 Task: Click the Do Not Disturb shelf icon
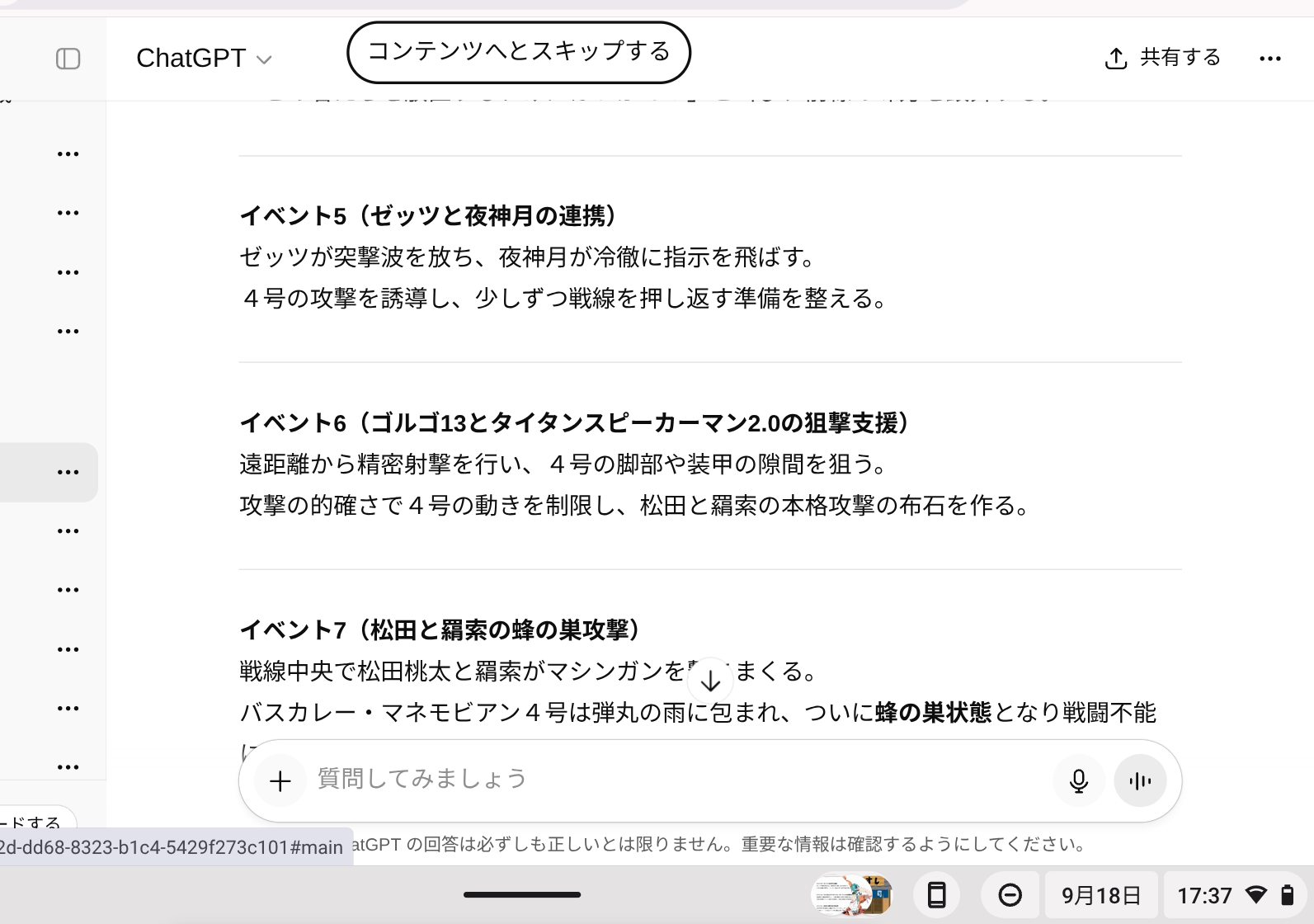pos(1010,895)
